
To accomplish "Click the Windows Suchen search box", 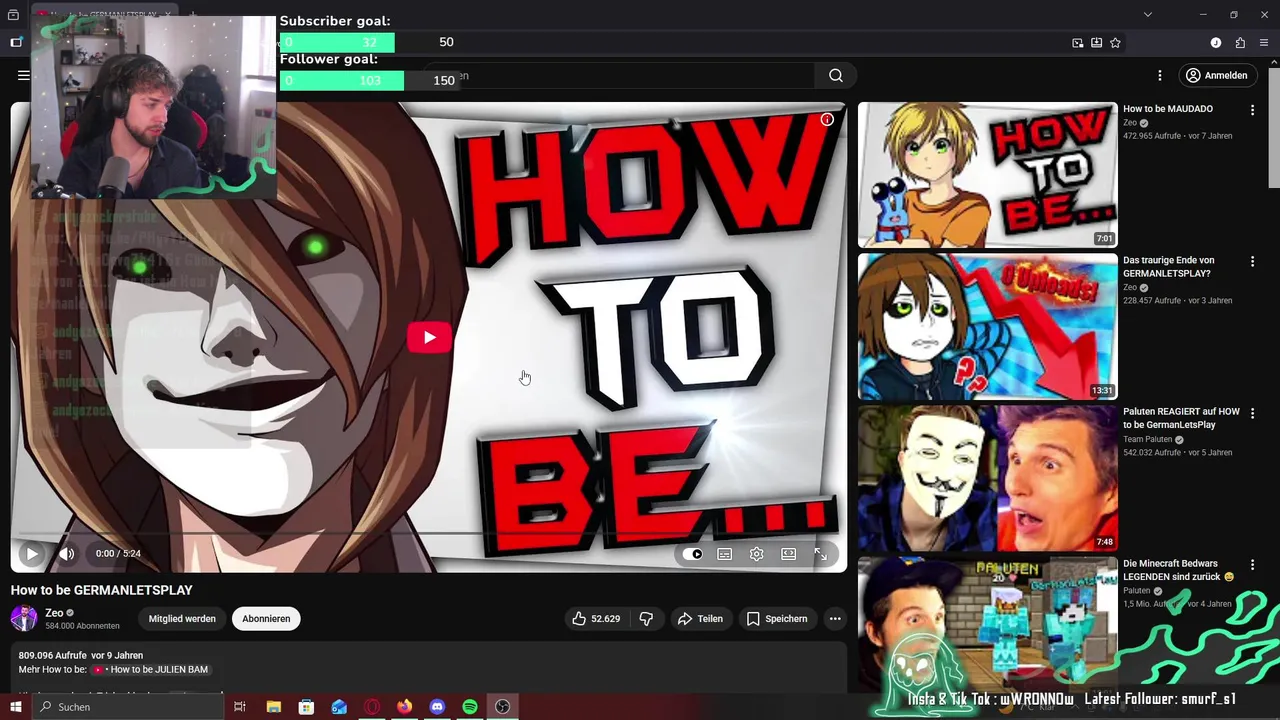I will (128, 707).
